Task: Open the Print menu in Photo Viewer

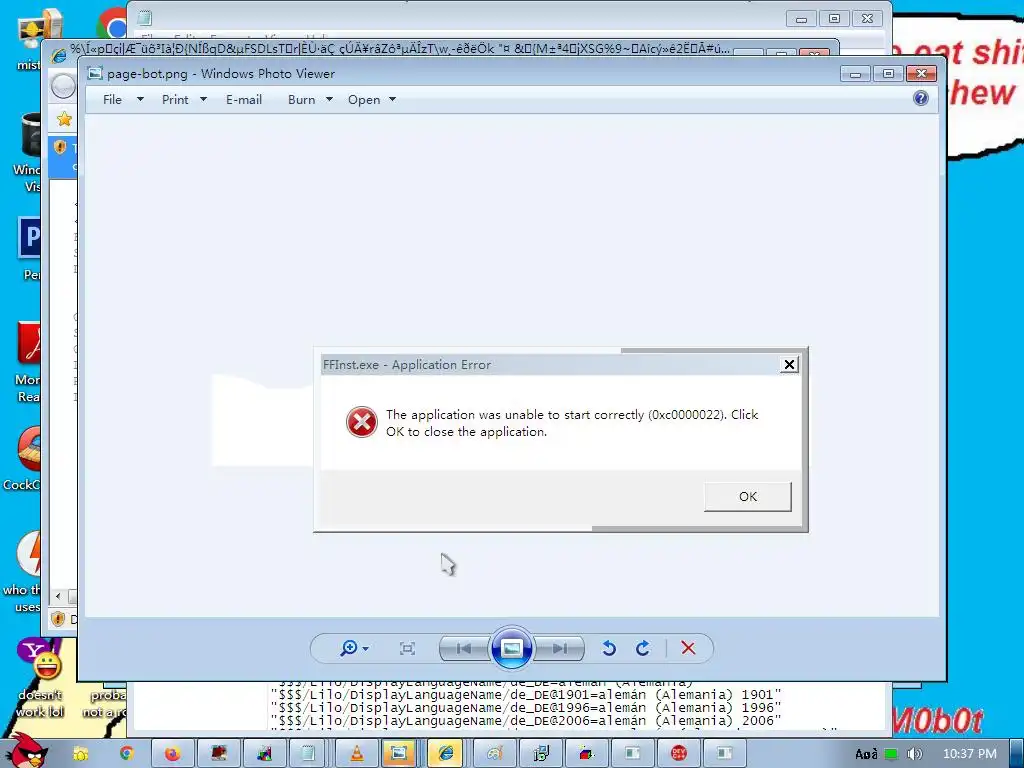Action: coord(175,99)
